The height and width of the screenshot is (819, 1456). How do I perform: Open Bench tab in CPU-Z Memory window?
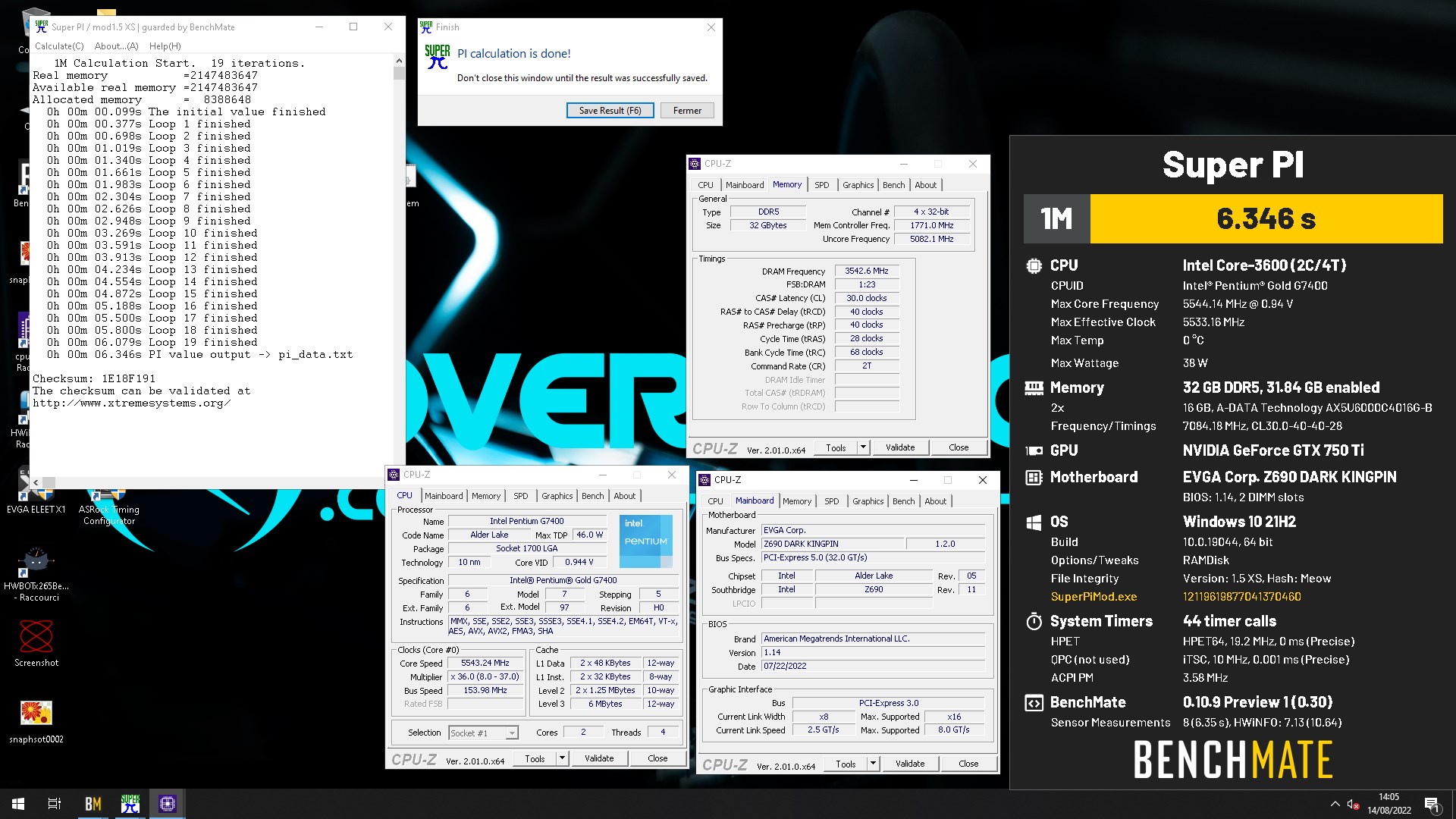893,185
